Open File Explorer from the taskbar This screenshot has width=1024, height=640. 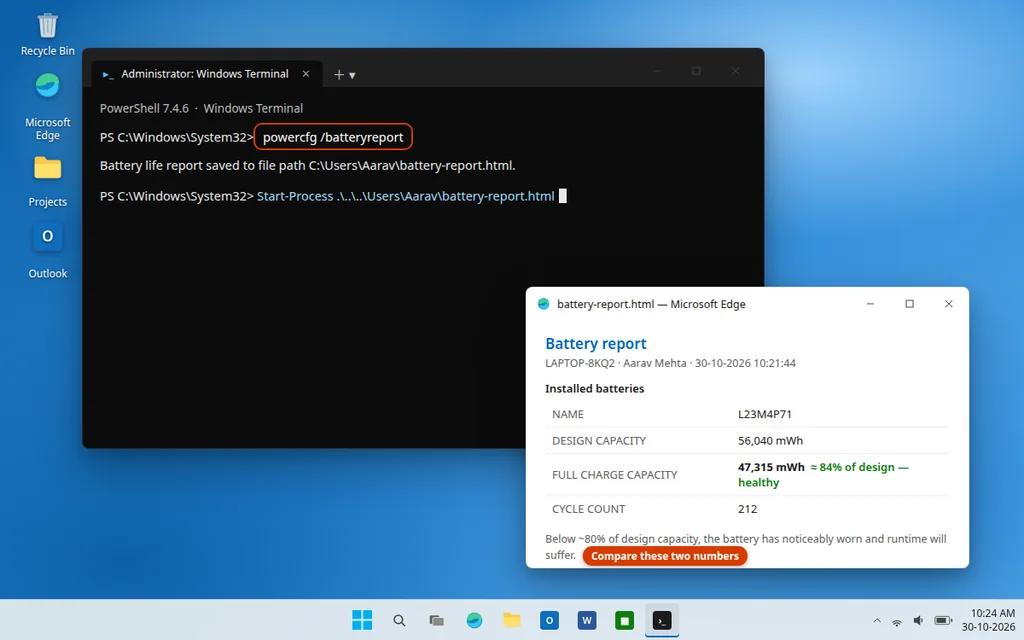pos(511,620)
